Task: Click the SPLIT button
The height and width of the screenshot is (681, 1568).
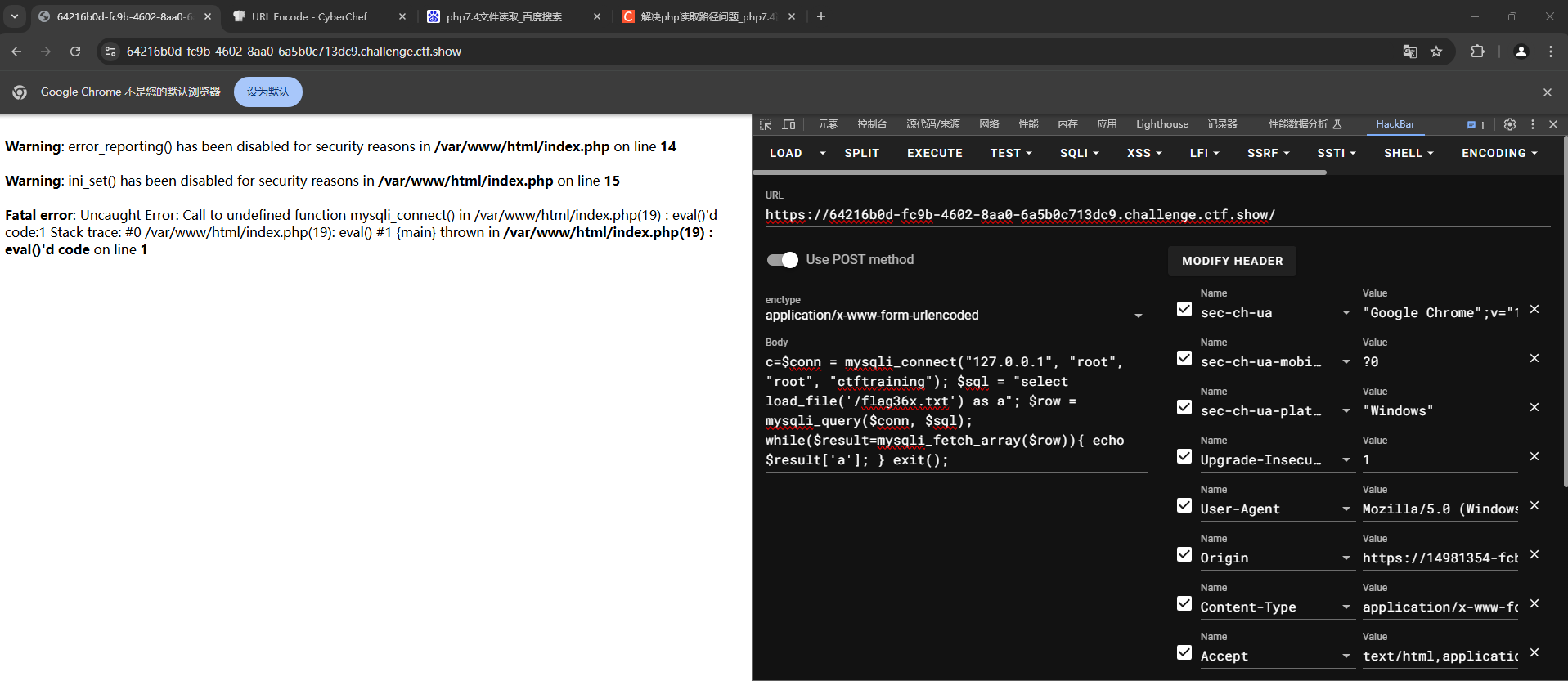Action: tap(862, 153)
